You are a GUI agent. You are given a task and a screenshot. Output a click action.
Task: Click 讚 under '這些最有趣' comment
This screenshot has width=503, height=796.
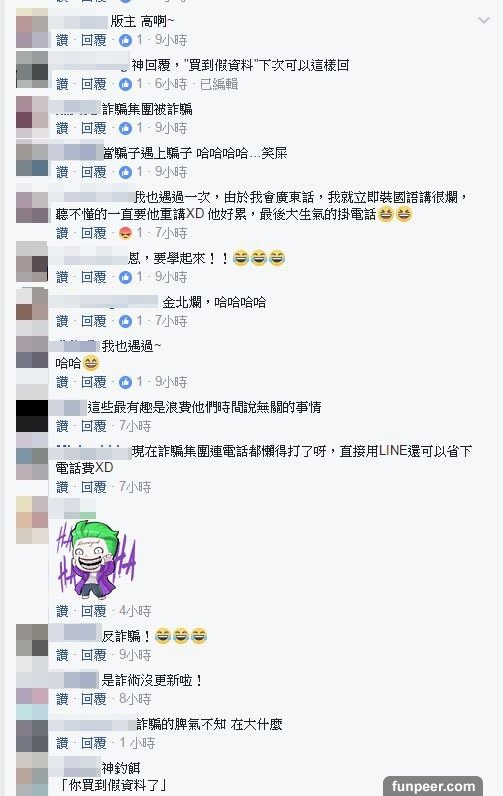[62, 426]
